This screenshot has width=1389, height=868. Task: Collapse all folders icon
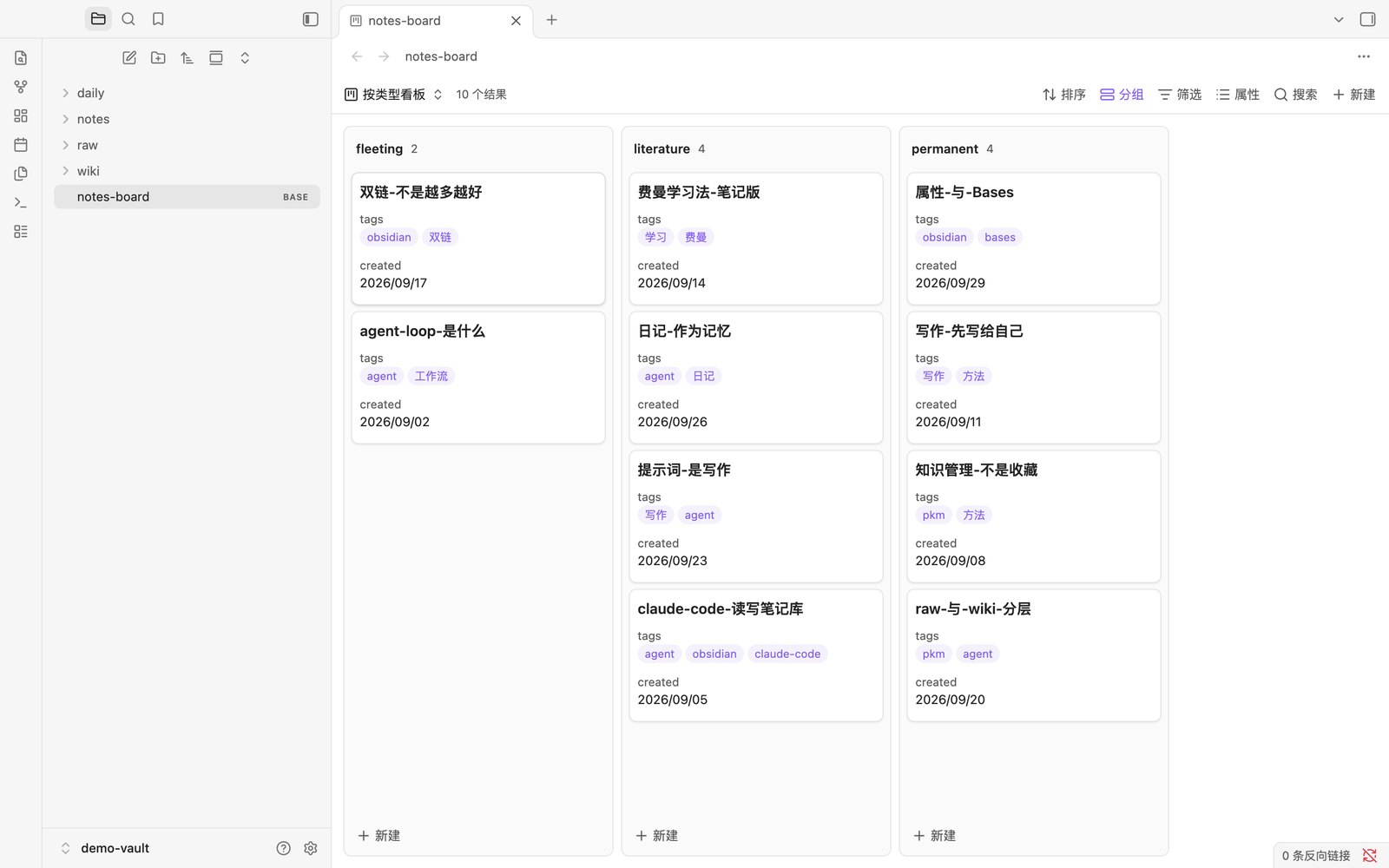point(245,58)
